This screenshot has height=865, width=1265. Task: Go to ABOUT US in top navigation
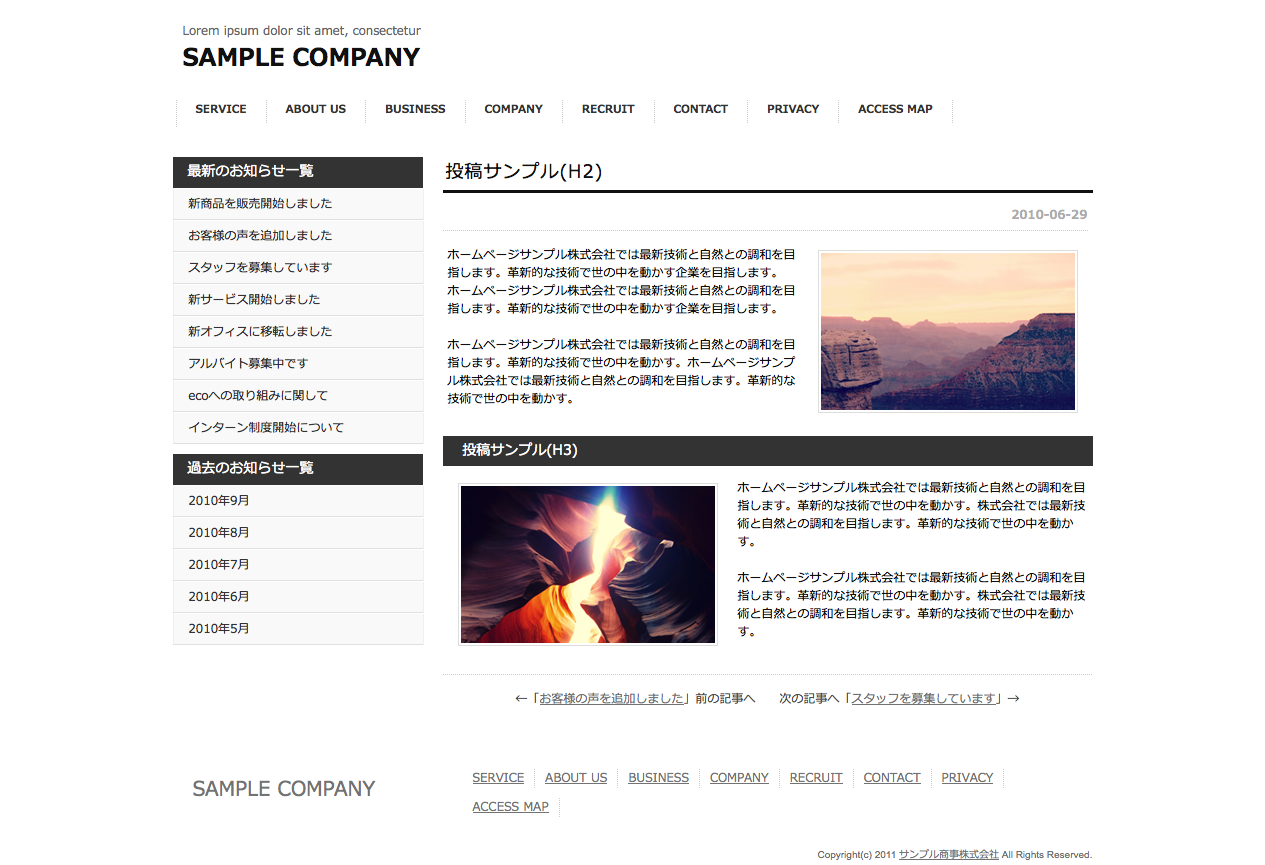click(x=315, y=109)
